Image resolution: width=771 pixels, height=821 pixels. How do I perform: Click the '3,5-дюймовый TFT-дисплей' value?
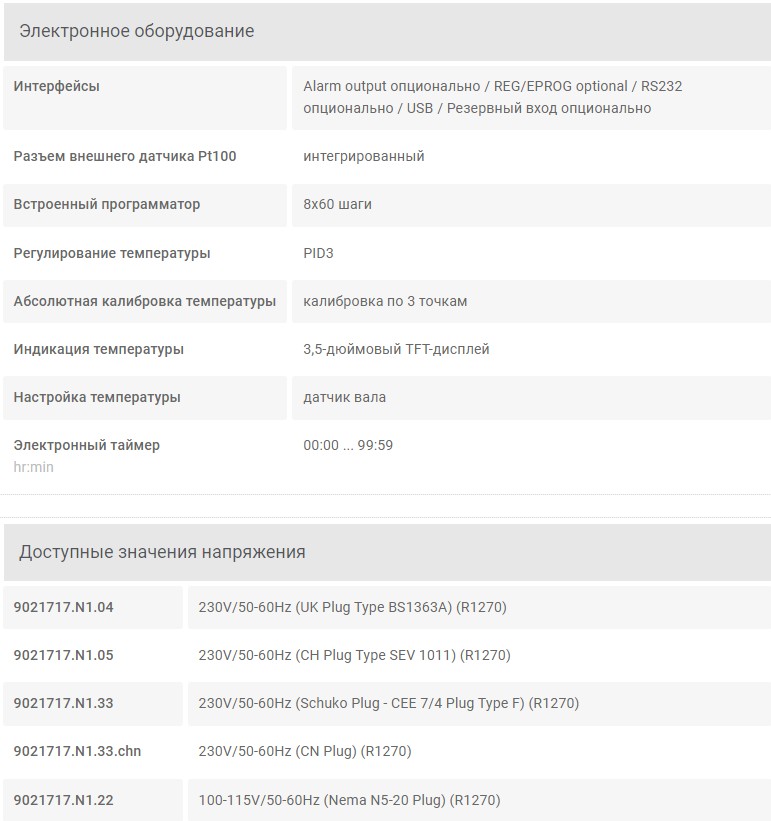coord(396,349)
